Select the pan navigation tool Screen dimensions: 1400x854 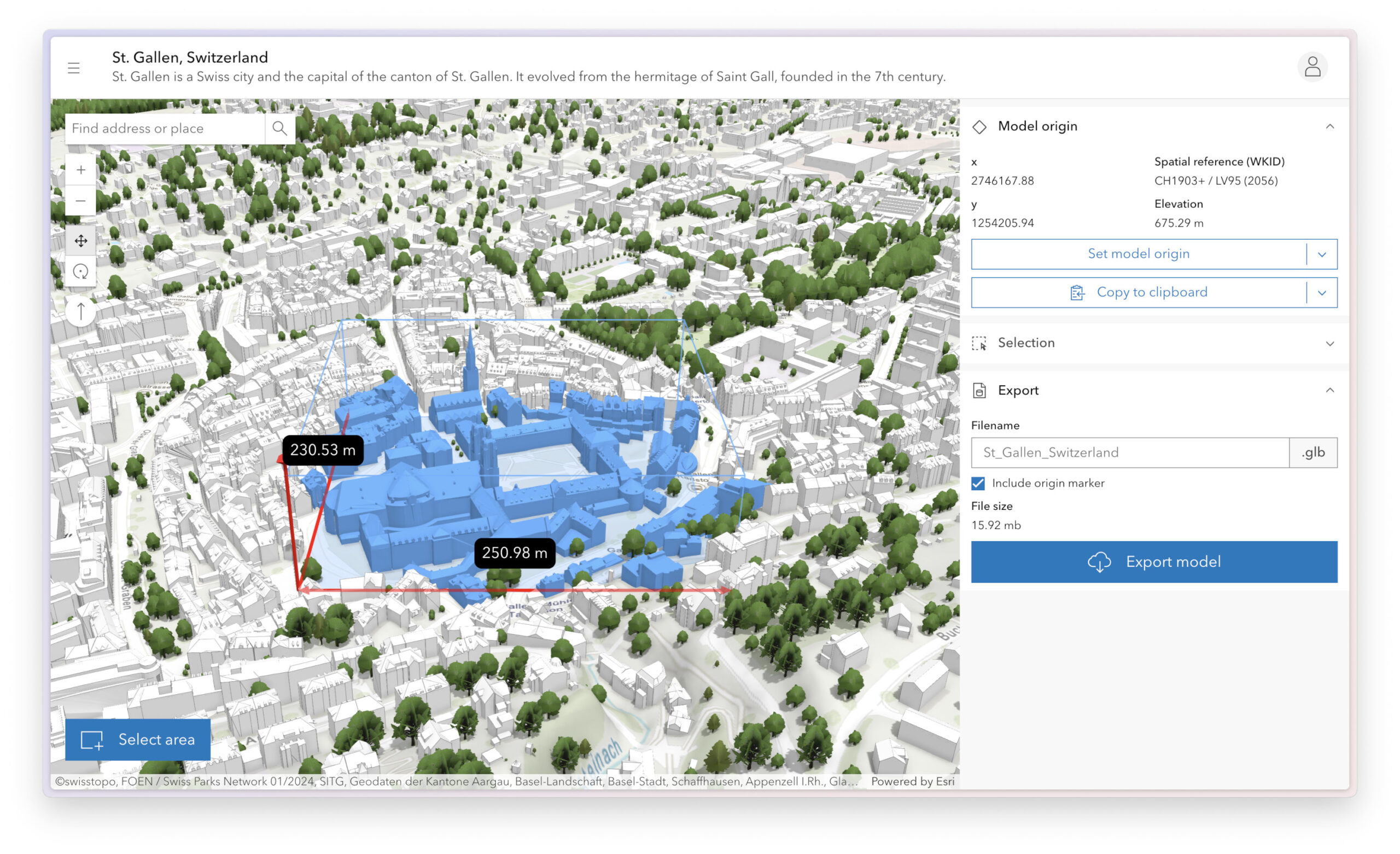tap(80, 241)
